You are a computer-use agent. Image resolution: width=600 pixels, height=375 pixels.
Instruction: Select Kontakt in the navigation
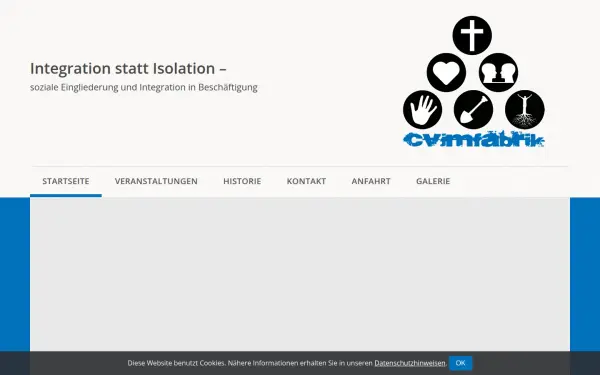(x=306, y=181)
